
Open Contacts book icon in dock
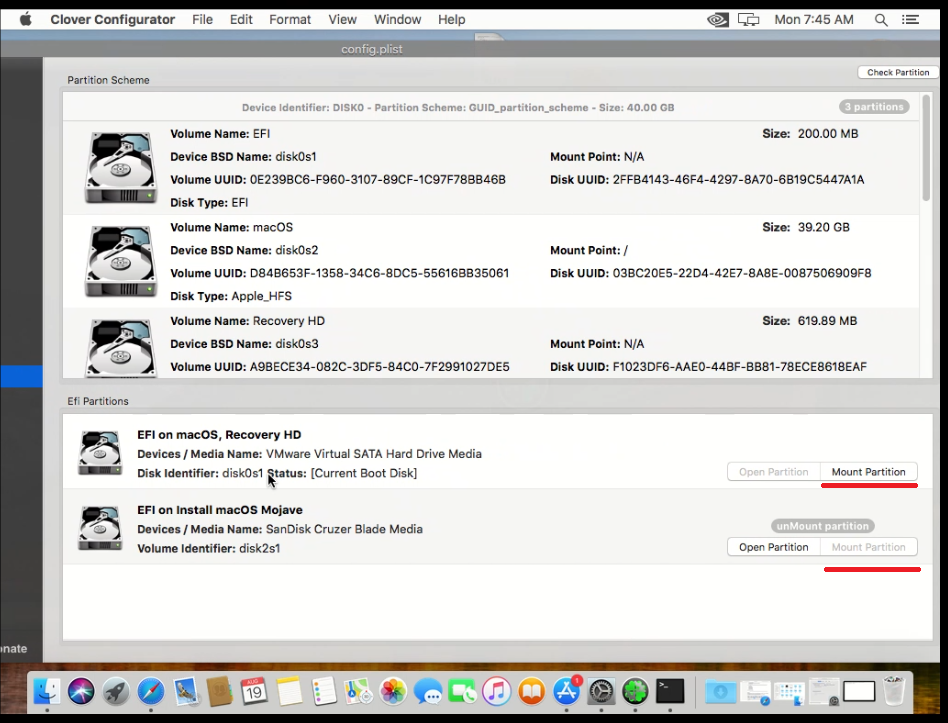pyautogui.click(x=219, y=691)
